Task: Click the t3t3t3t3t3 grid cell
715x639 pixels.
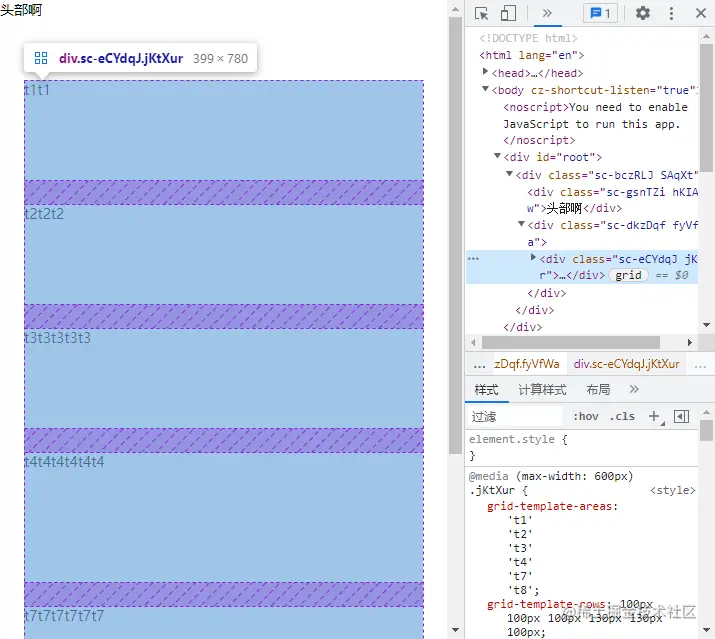Action: [223, 379]
